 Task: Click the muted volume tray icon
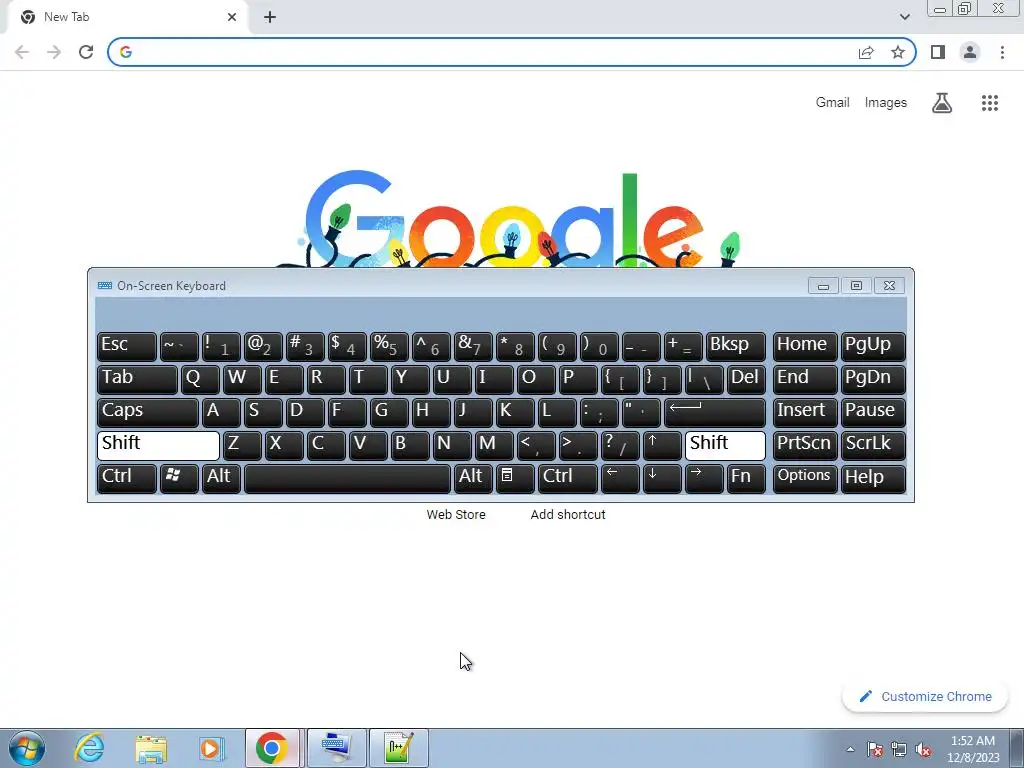pyautogui.click(x=923, y=749)
